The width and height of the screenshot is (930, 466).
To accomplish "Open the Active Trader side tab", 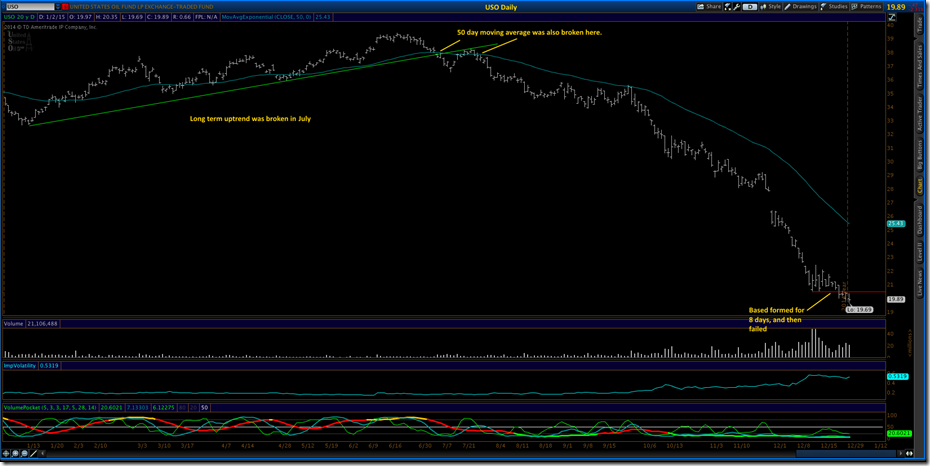I will [920, 113].
